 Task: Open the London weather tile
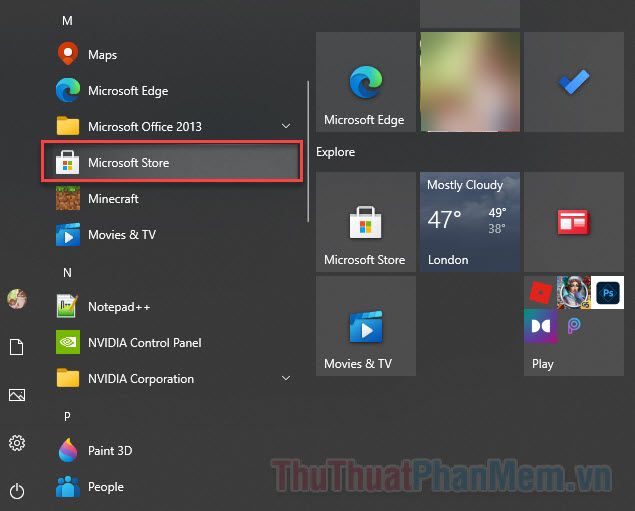[x=470, y=222]
